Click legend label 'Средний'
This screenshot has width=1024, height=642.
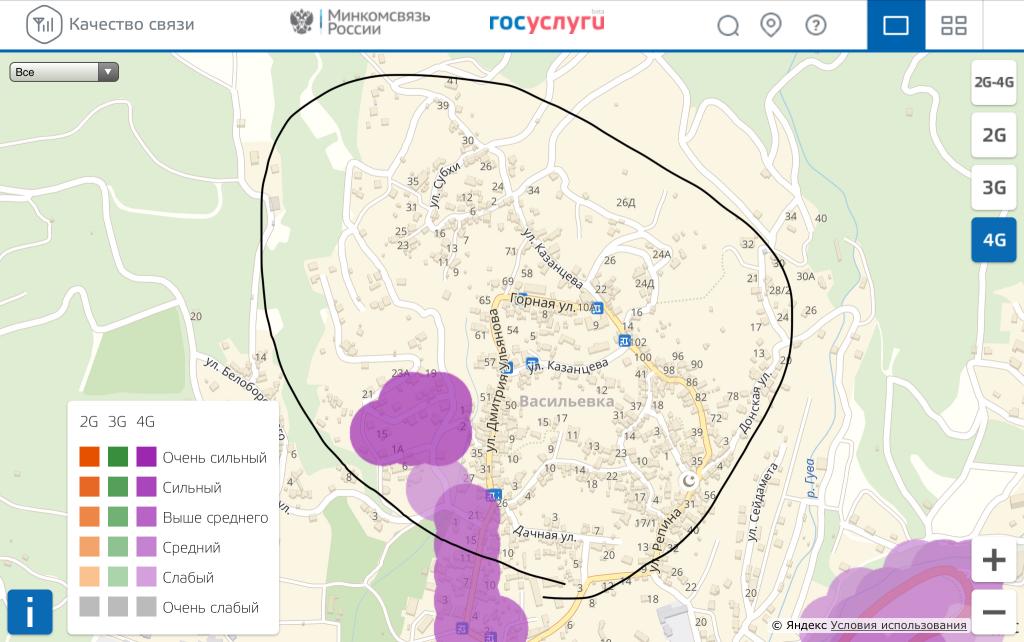pos(191,548)
